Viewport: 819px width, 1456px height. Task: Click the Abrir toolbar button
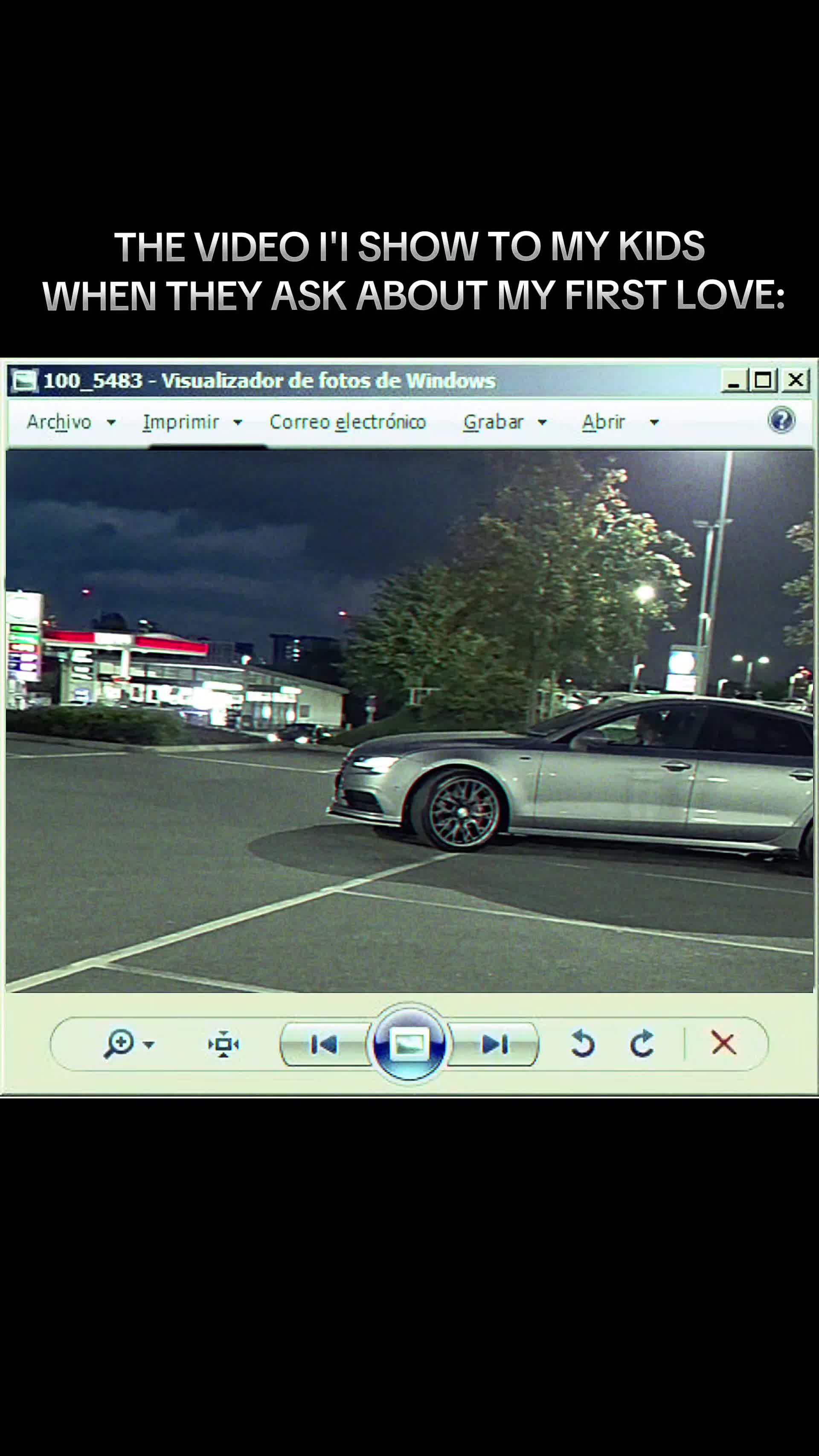click(x=603, y=422)
